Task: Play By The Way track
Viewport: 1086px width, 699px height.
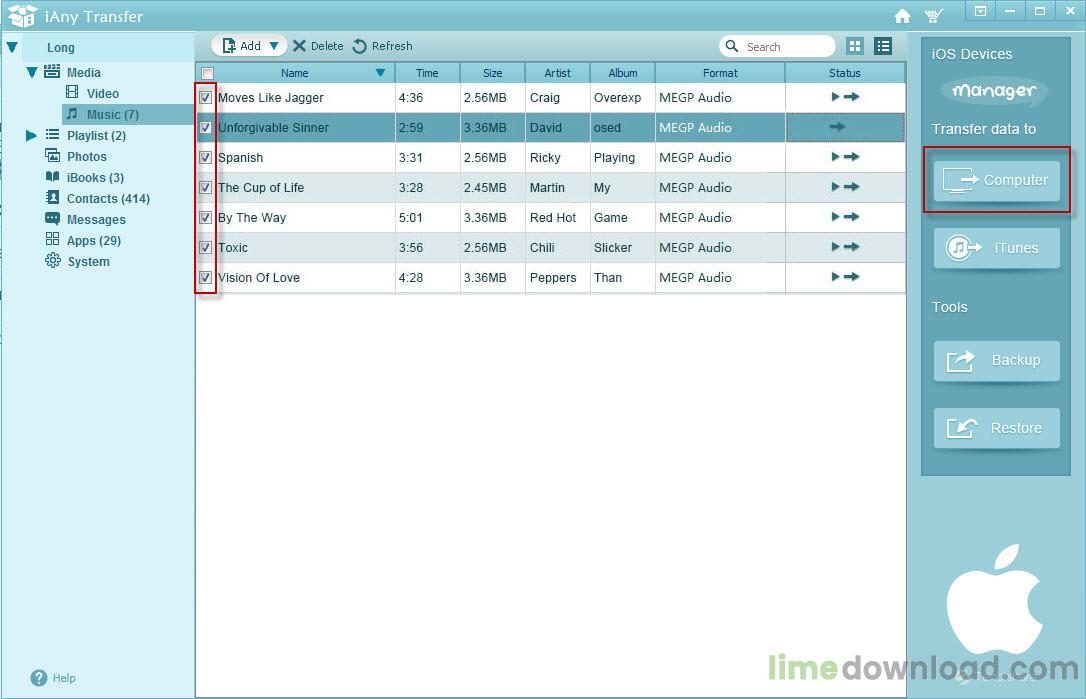Action: tap(835, 217)
